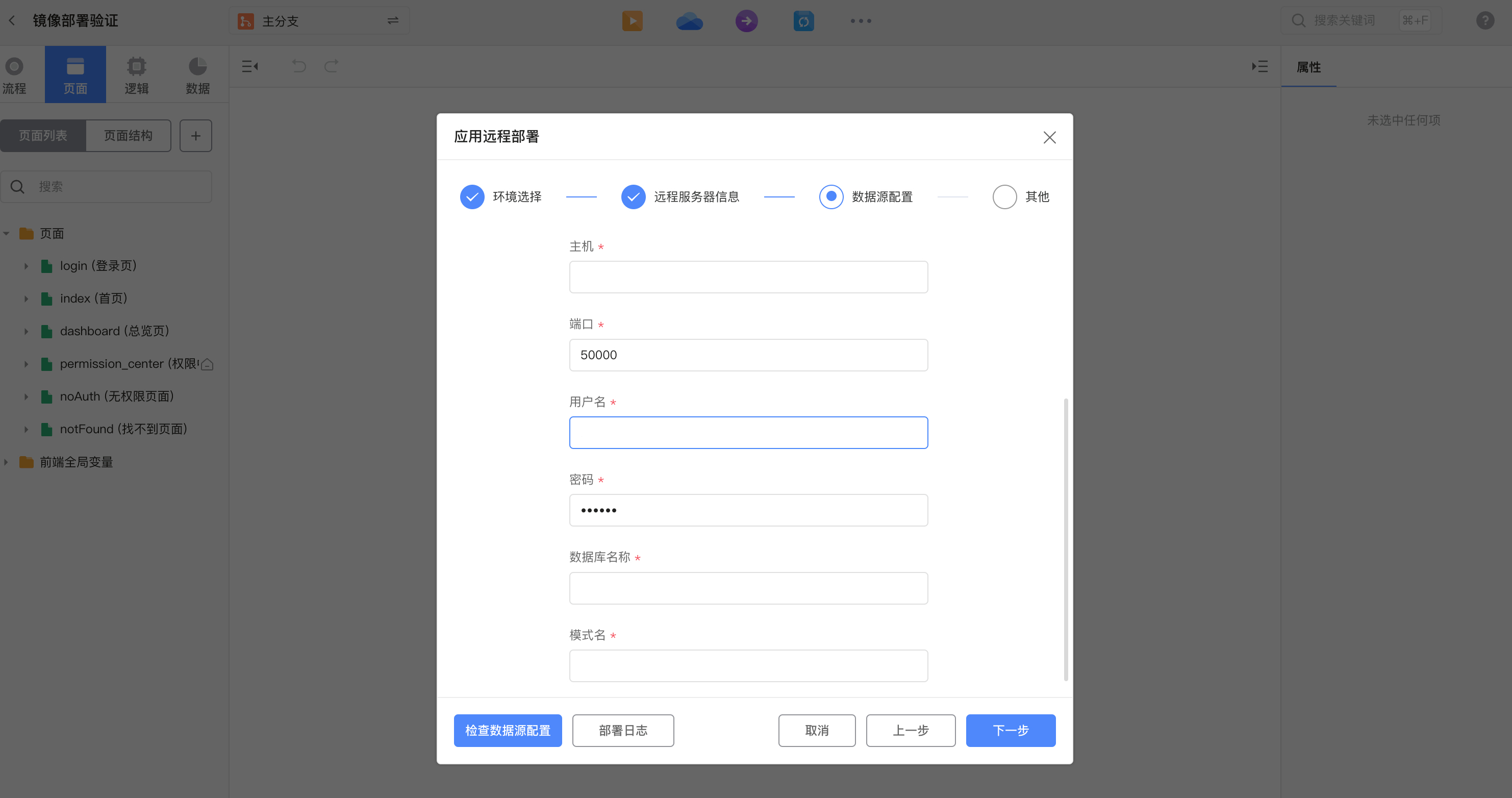Click the top 搜索关键词 search box
Viewport: 1512px width, 798px height.
click(x=1360, y=20)
